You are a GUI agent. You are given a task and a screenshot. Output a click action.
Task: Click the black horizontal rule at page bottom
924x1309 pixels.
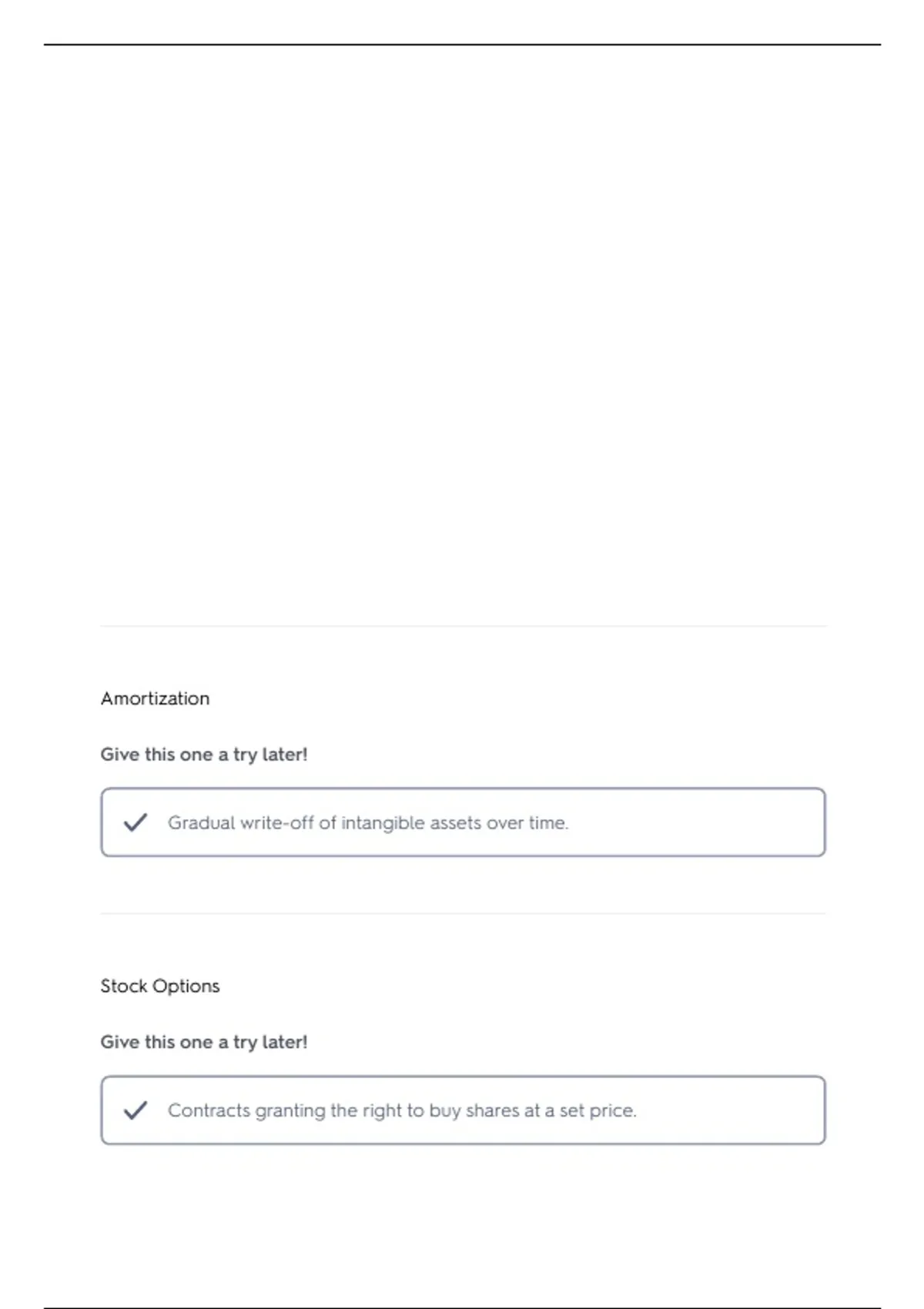tap(462, 1307)
